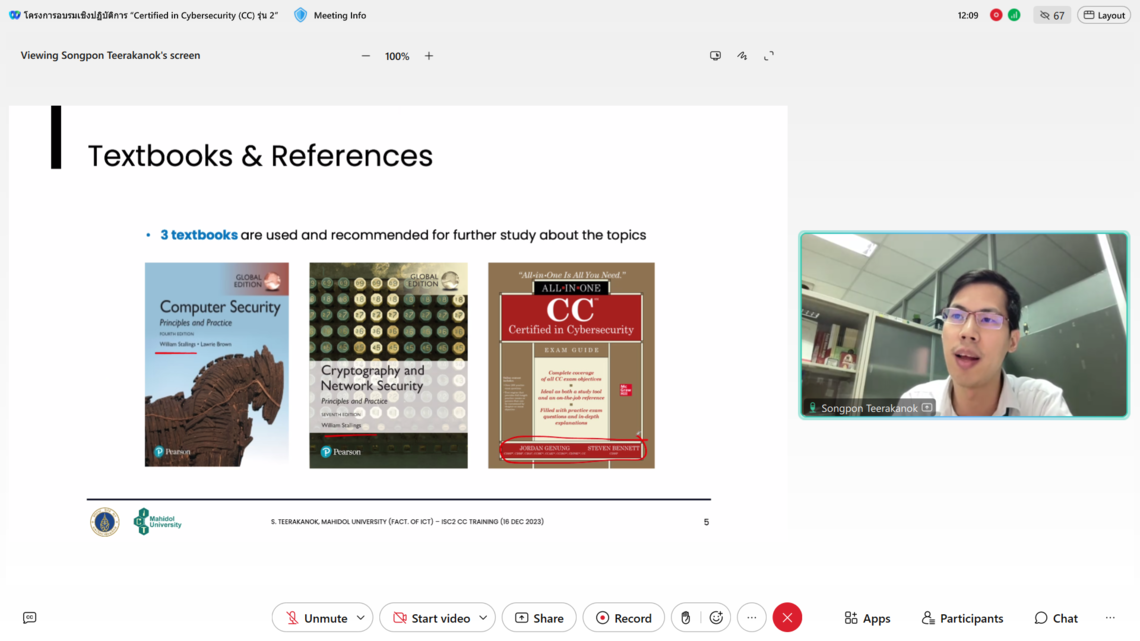Open closed captions icon at bottom left
The image size is (1140, 641).
pos(29,618)
